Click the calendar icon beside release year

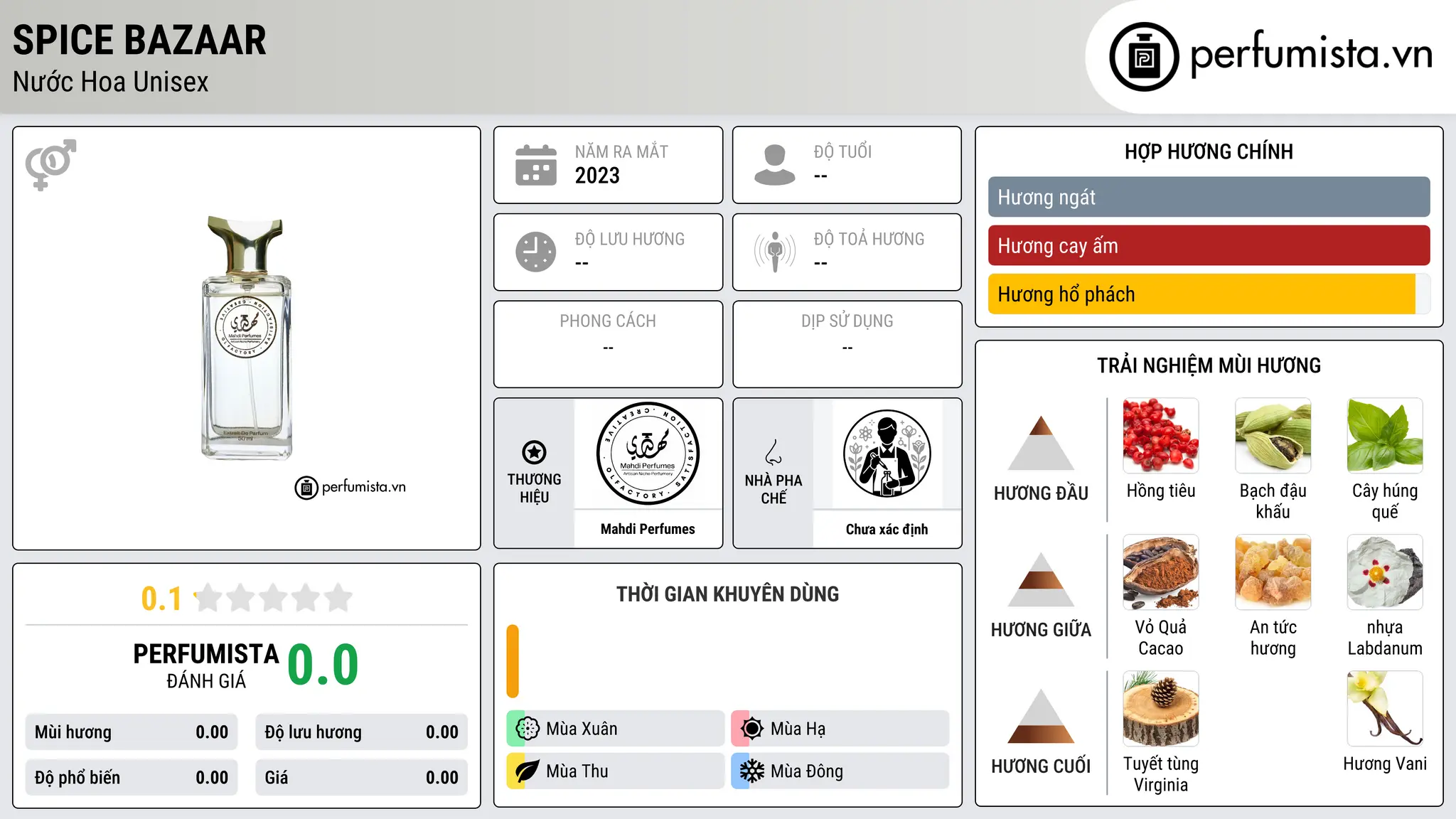point(536,165)
